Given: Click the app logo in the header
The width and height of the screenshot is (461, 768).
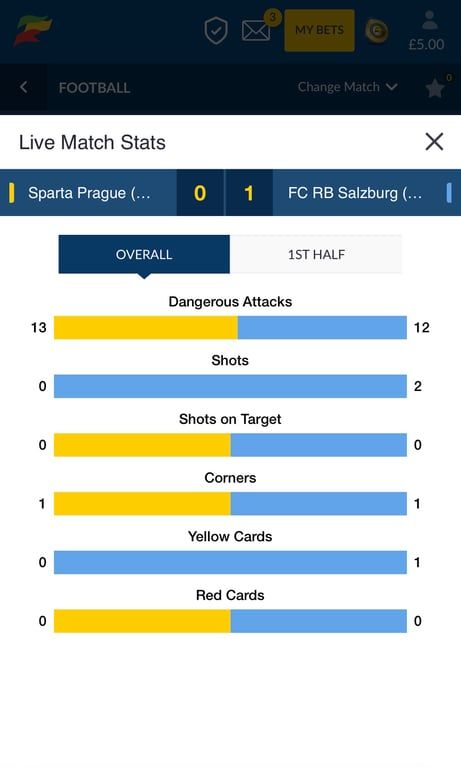Looking at the screenshot, I should point(32,30).
